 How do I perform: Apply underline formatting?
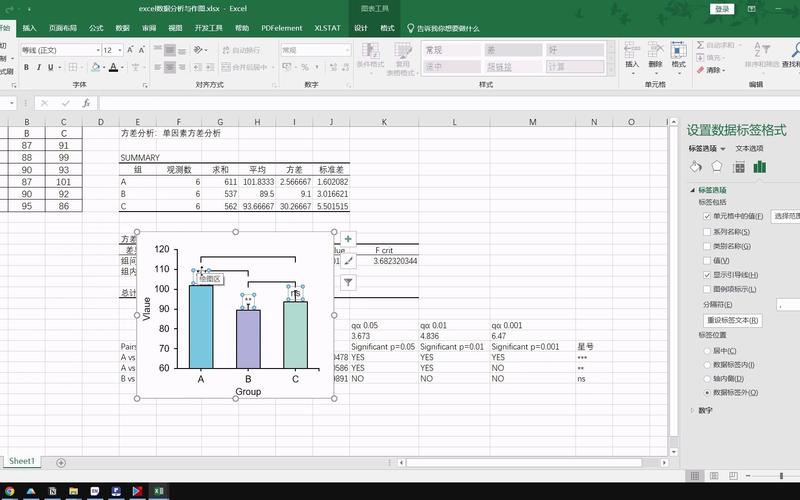pos(51,67)
